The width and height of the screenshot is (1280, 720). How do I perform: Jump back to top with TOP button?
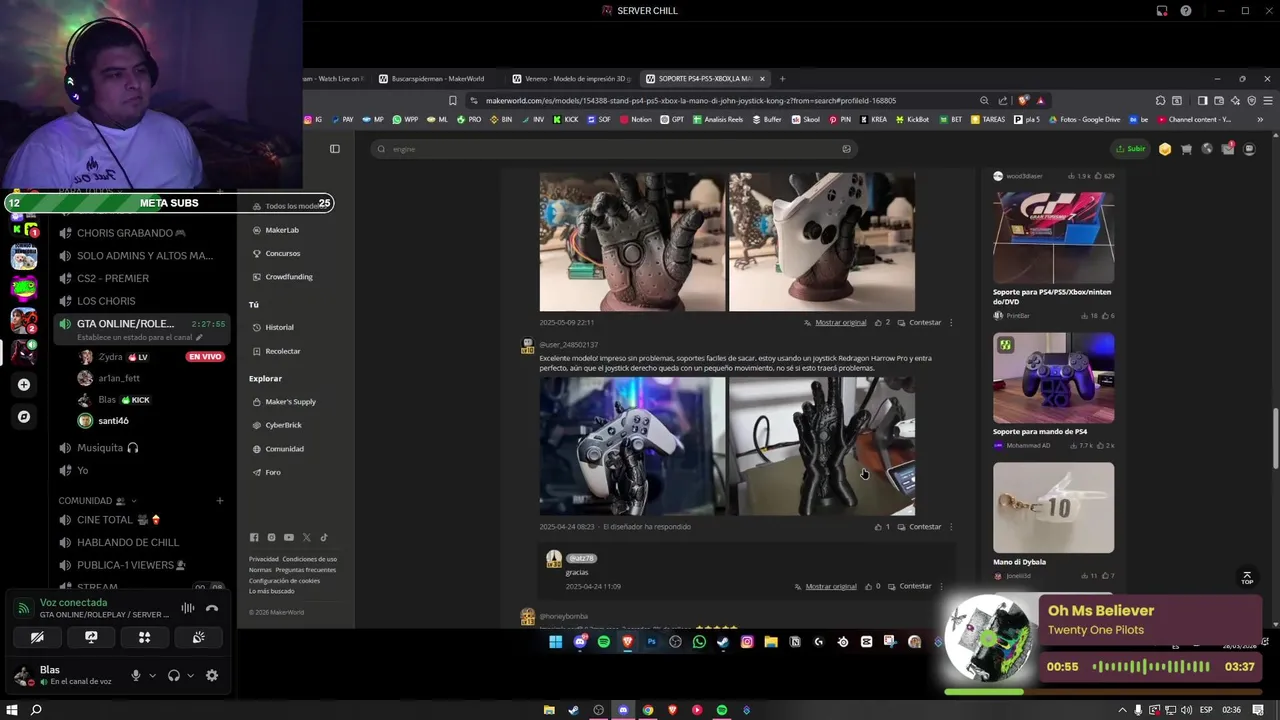[1247, 578]
